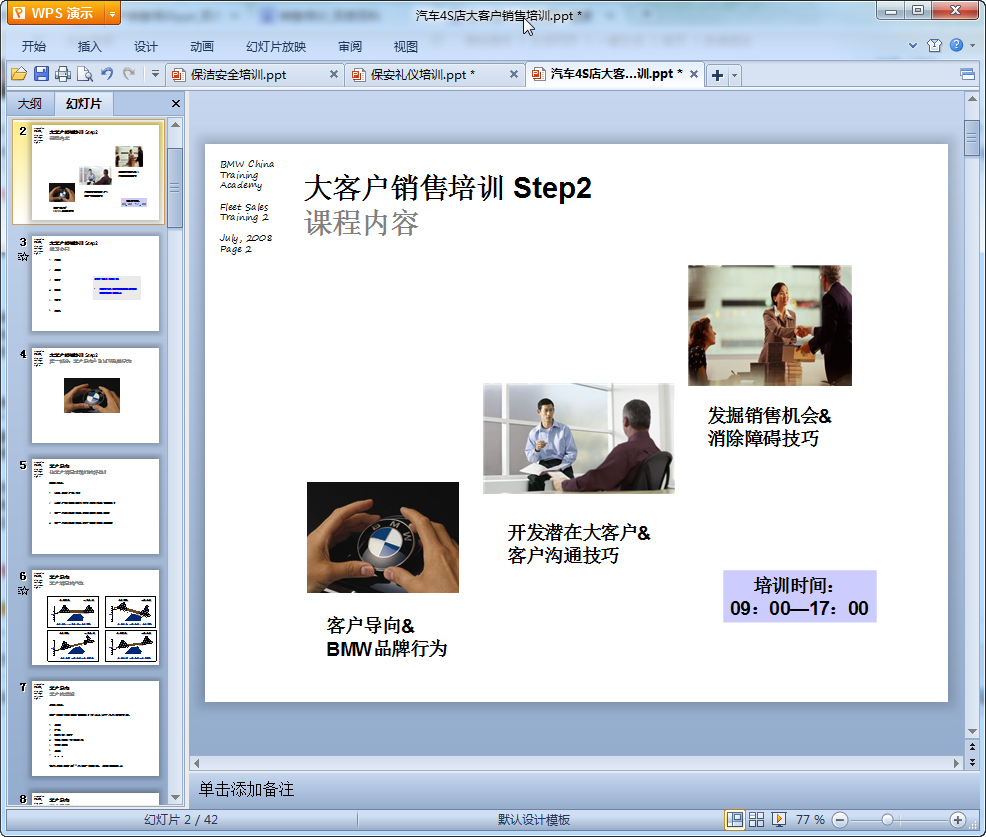Select slide 4 thumbnail
The image size is (986, 837).
tap(95, 396)
